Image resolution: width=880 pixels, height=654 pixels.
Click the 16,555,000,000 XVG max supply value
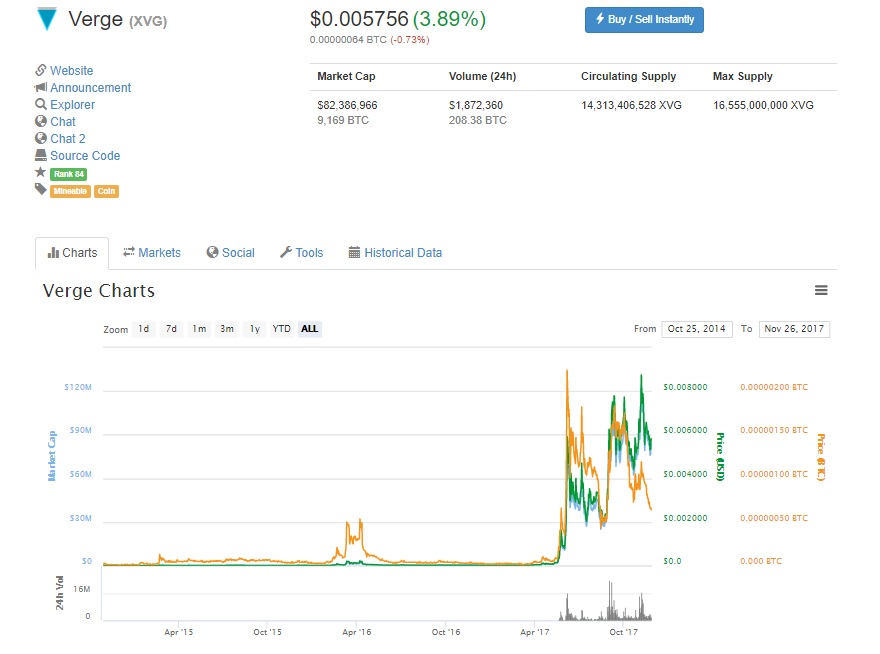763,105
